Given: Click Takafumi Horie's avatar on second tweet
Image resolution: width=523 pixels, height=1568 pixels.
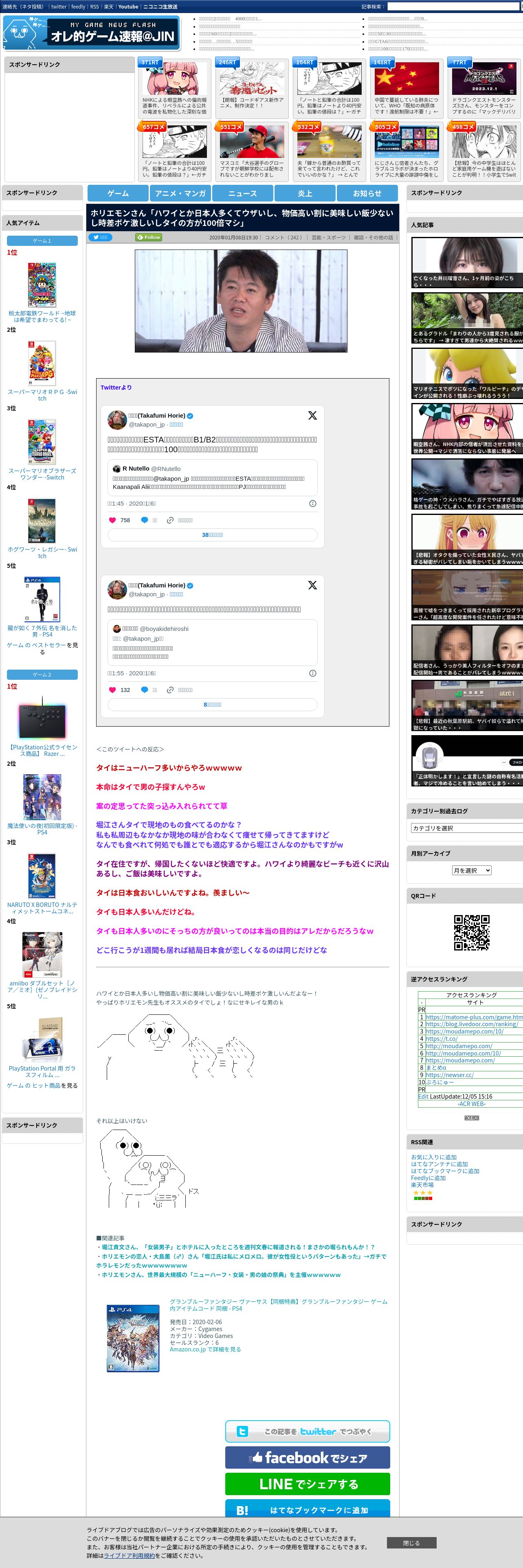Looking at the screenshot, I should point(117,589).
